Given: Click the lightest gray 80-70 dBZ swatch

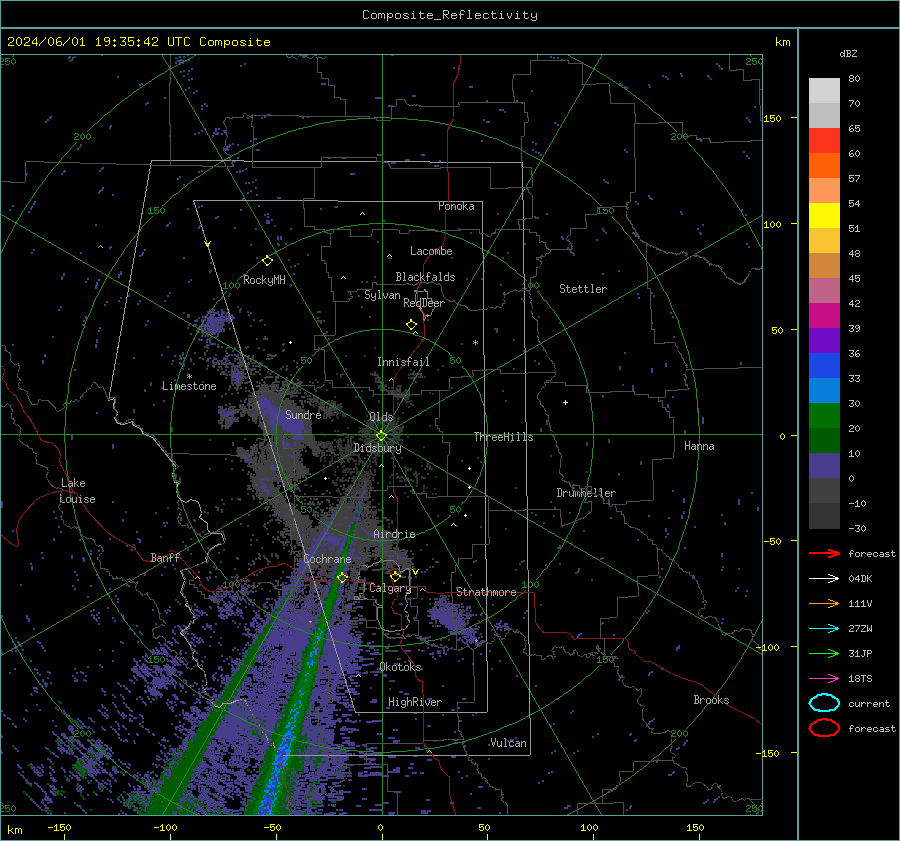Looking at the screenshot, I should point(824,91).
